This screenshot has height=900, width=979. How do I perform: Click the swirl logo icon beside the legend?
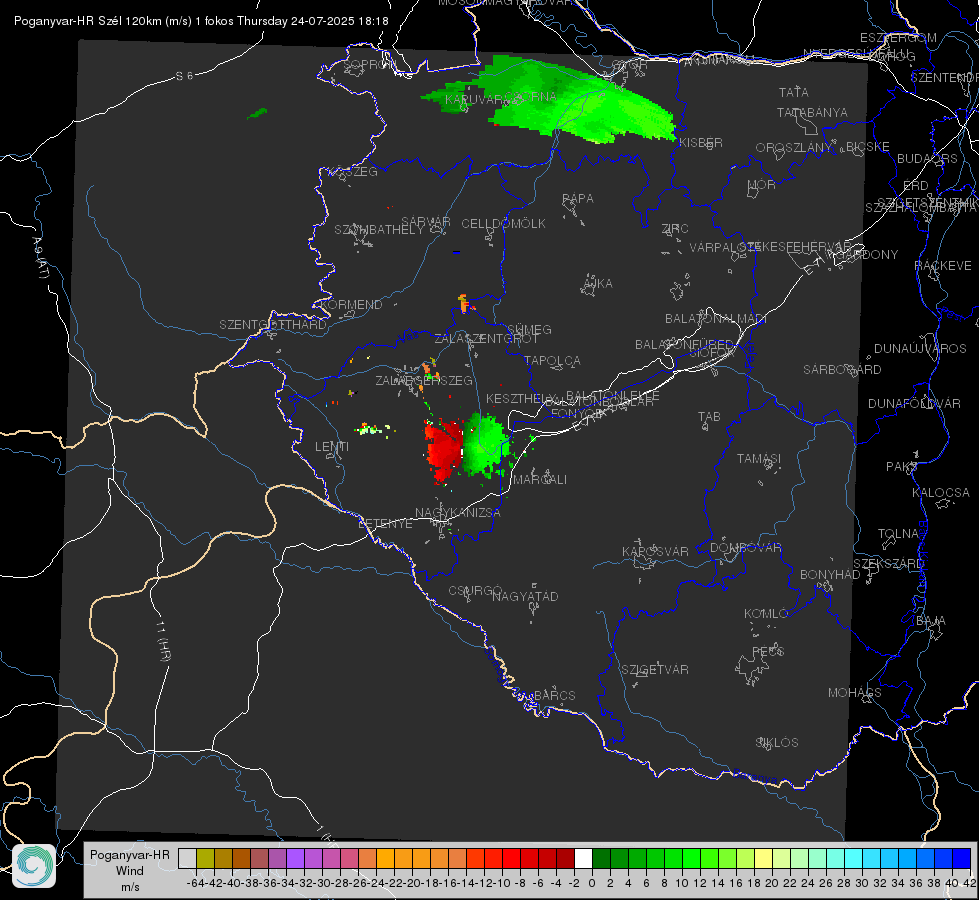[34, 866]
